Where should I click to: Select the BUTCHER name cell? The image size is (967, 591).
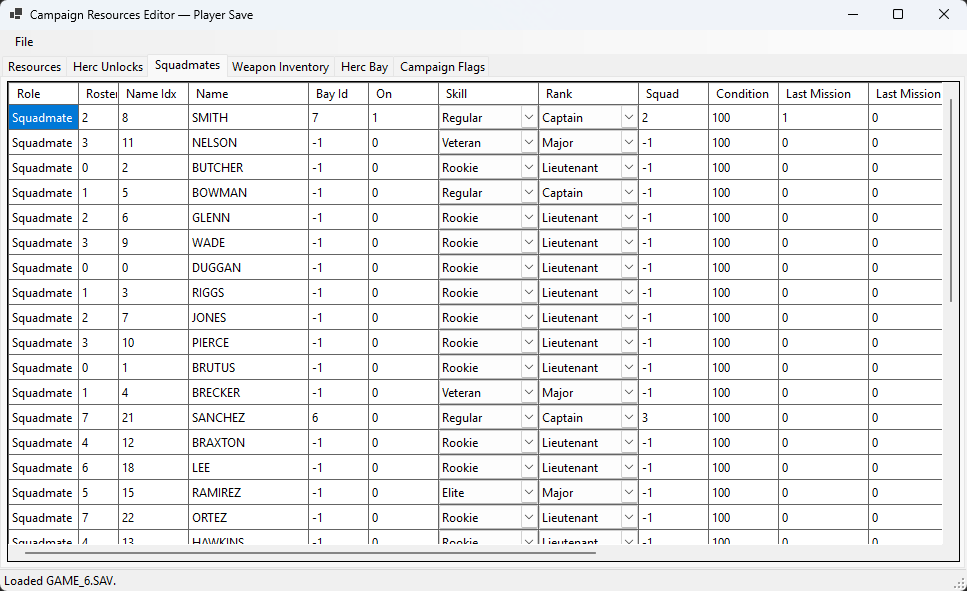(248, 168)
